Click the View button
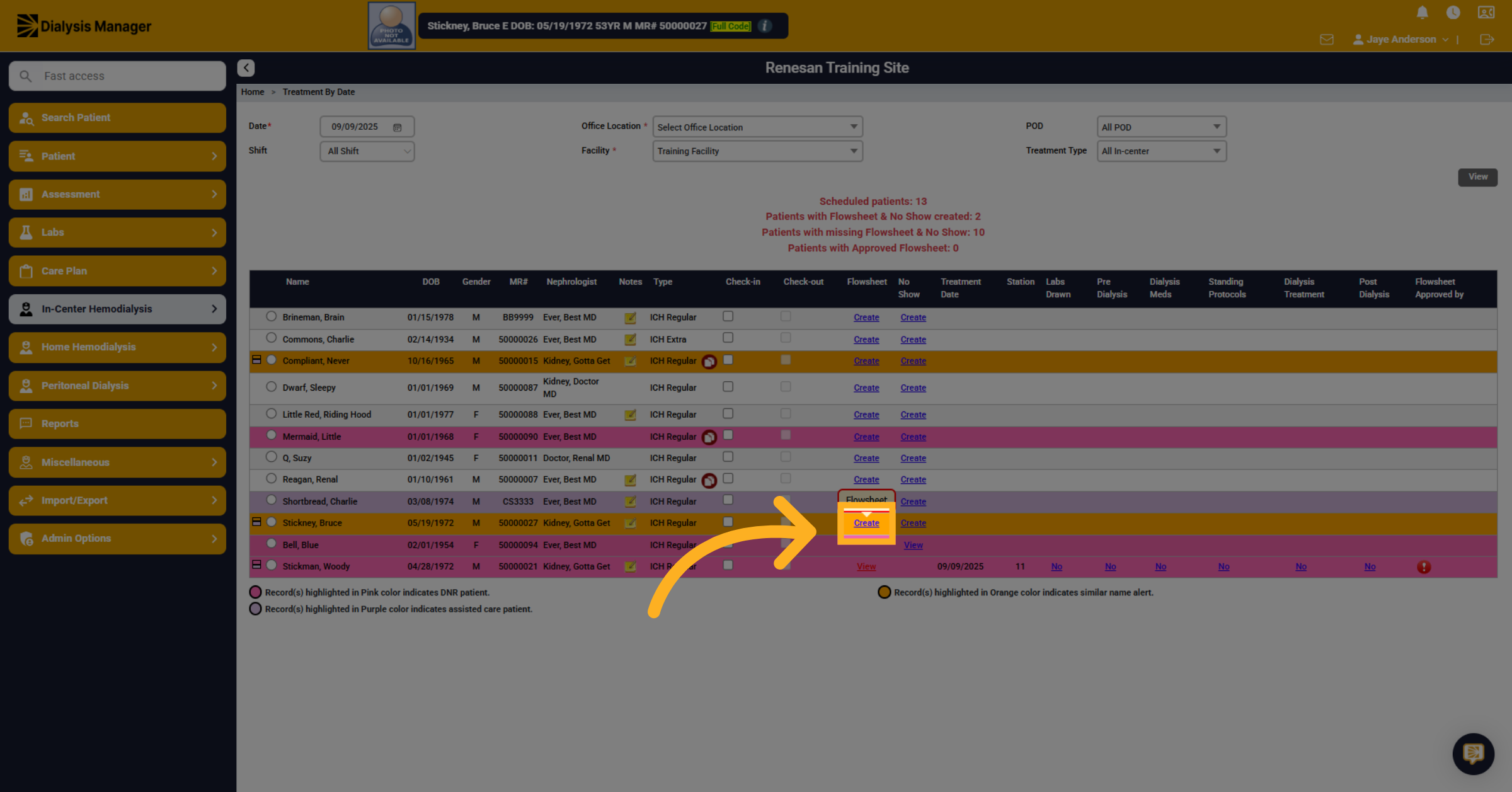Screen dimensions: 1512x792 pyautogui.click(x=1477, y=177)
